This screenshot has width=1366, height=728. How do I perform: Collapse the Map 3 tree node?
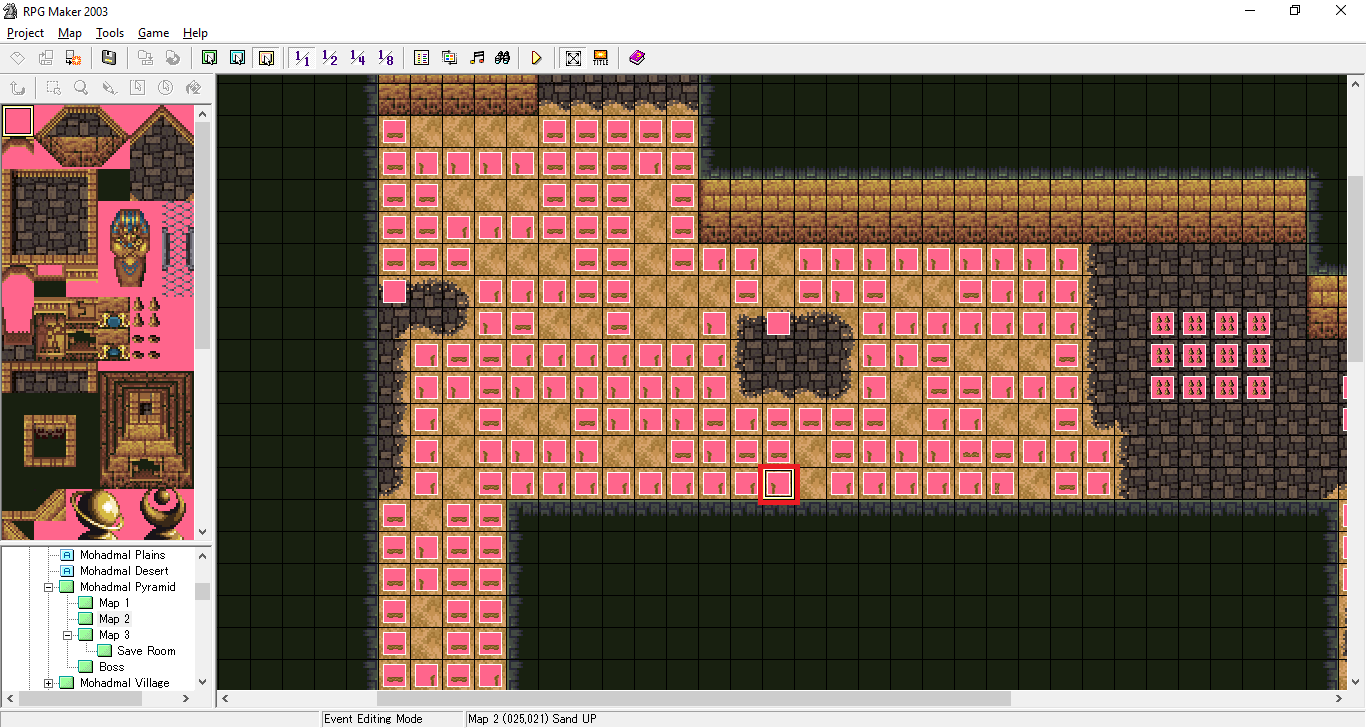coord(68,635)
